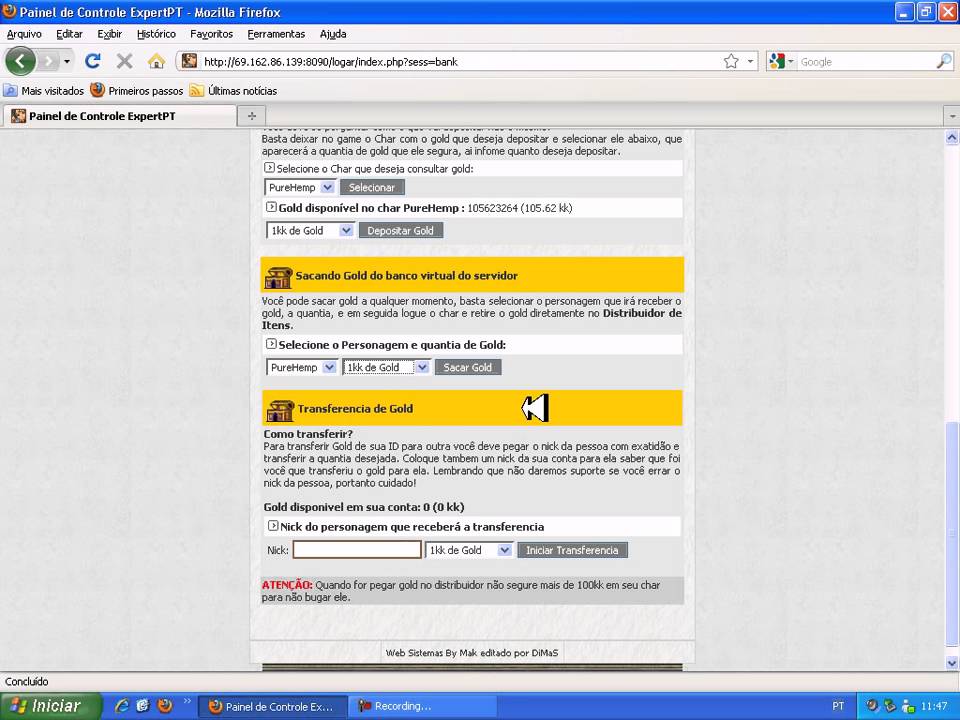Image resolution: width=960 pixels, height=720 pixels.
Task: Select the Painel de Controle ExpertPT tab
Action: (x=120, y=116)
